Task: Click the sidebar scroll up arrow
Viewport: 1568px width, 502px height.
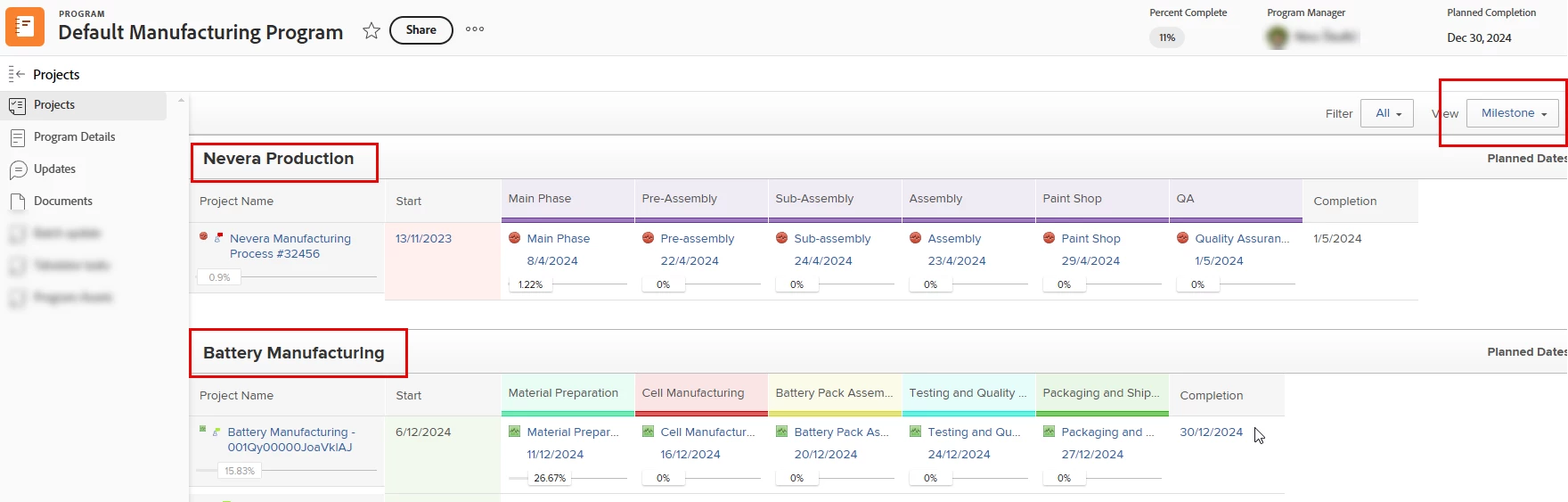Action: pyautogui.click(x=181, y=100)
